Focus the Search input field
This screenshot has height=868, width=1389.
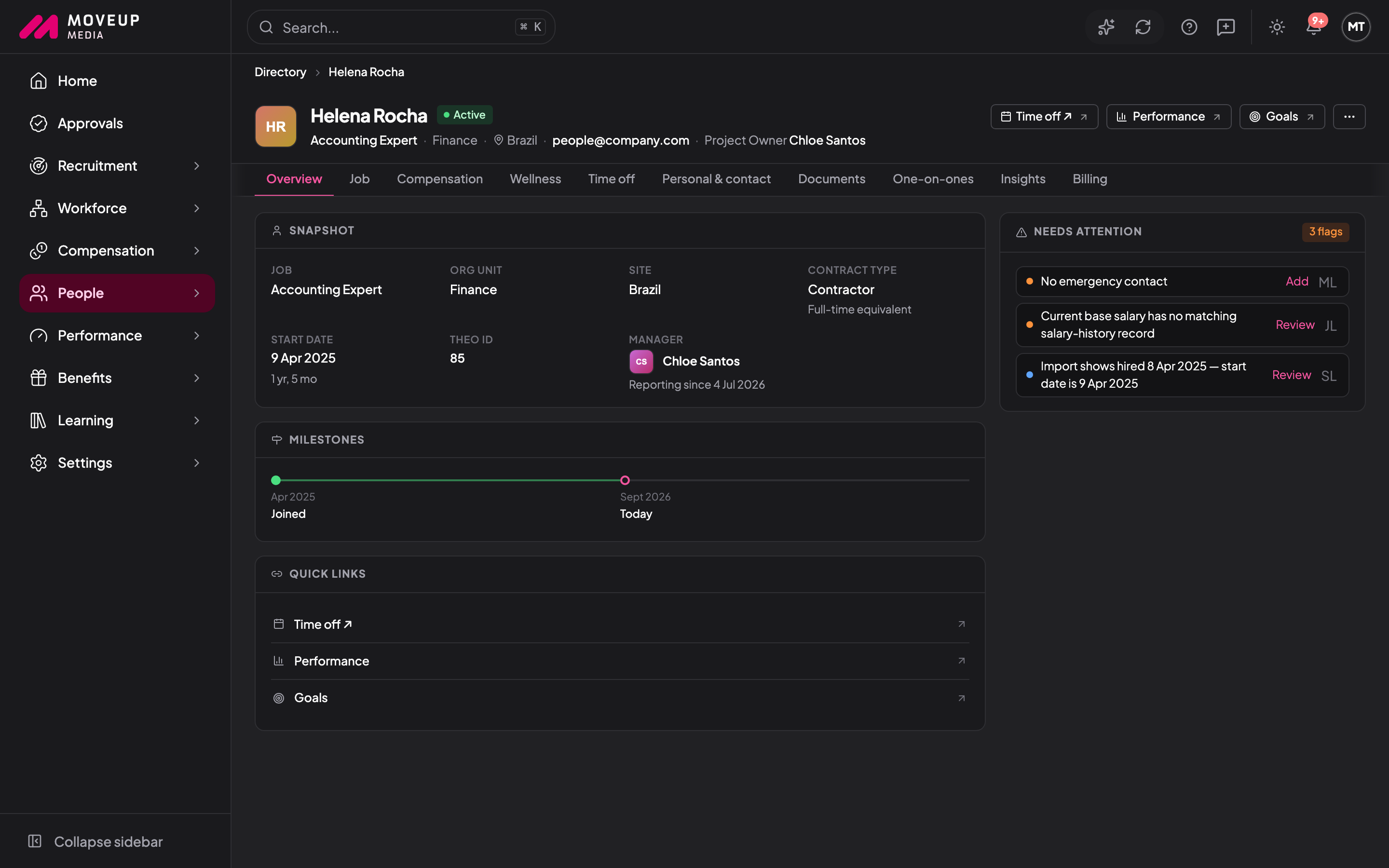[x=401, y=27]
